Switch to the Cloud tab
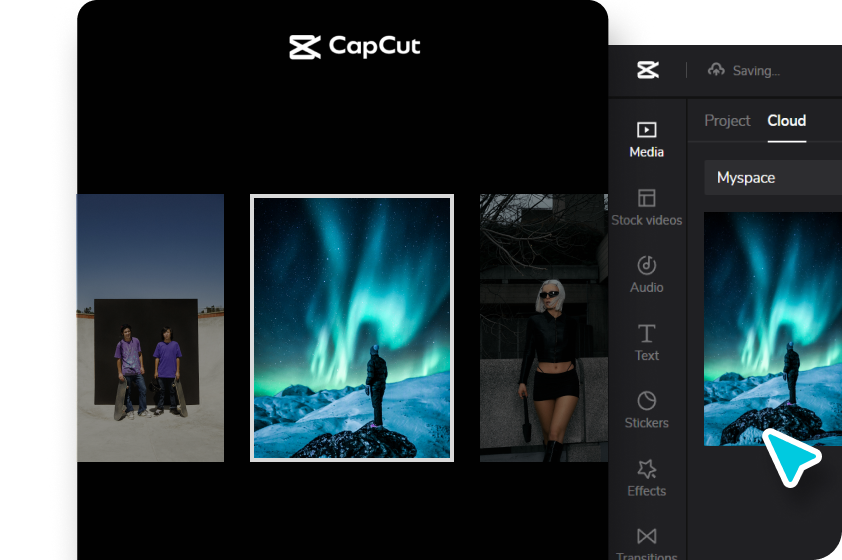Viewport: 842px width, 560px height. pyautogui.click(x=787, y=120)
